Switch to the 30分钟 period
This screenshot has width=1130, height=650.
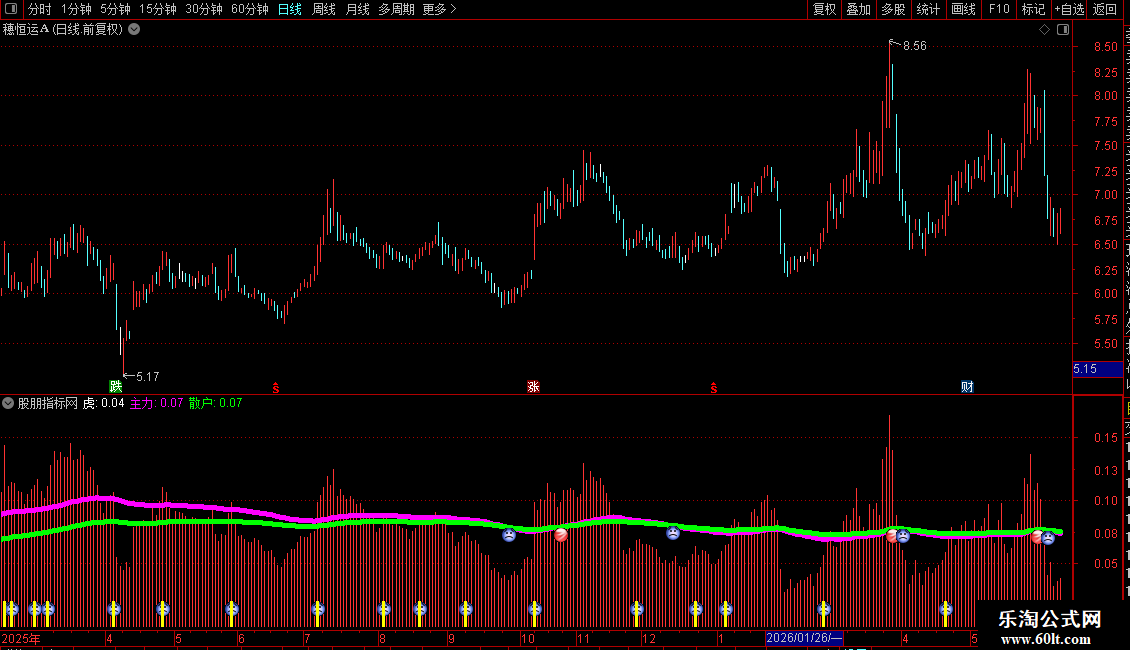(x=203, y=9)
